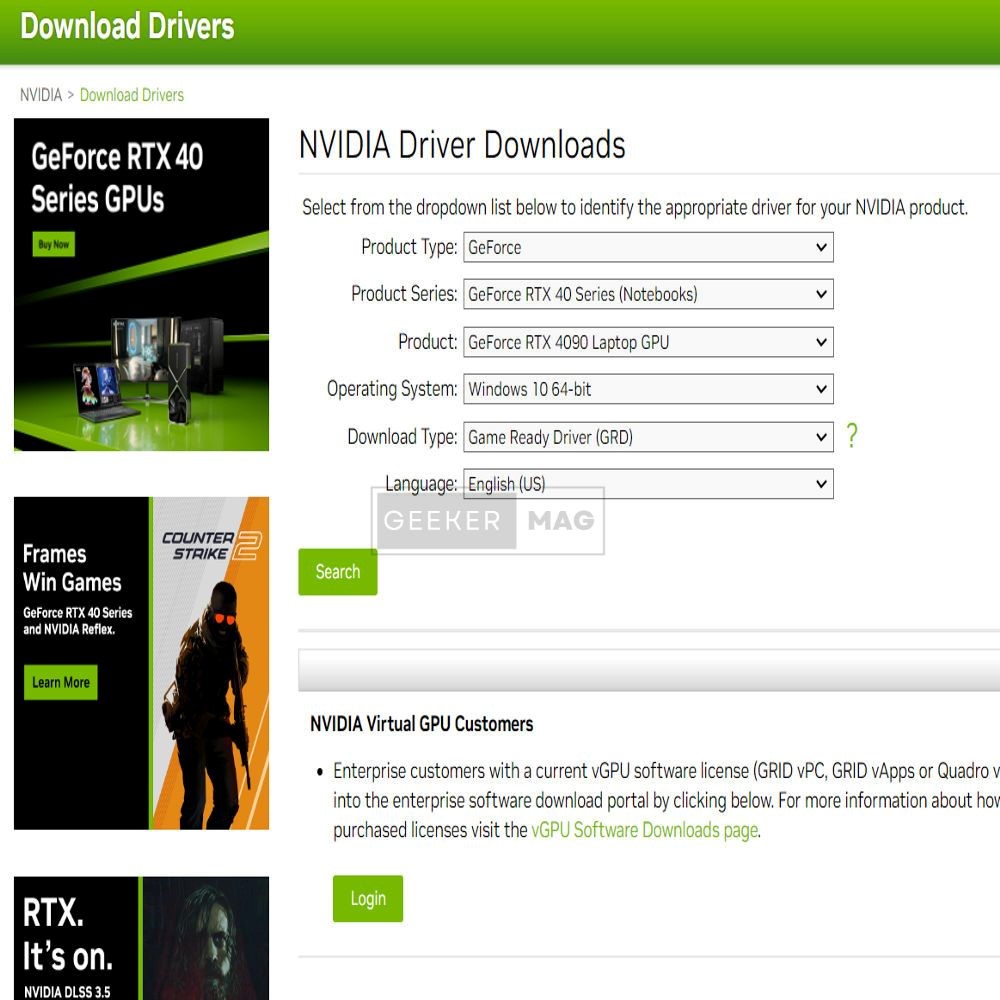
Task: Click the green Search button
Action: 337,572
